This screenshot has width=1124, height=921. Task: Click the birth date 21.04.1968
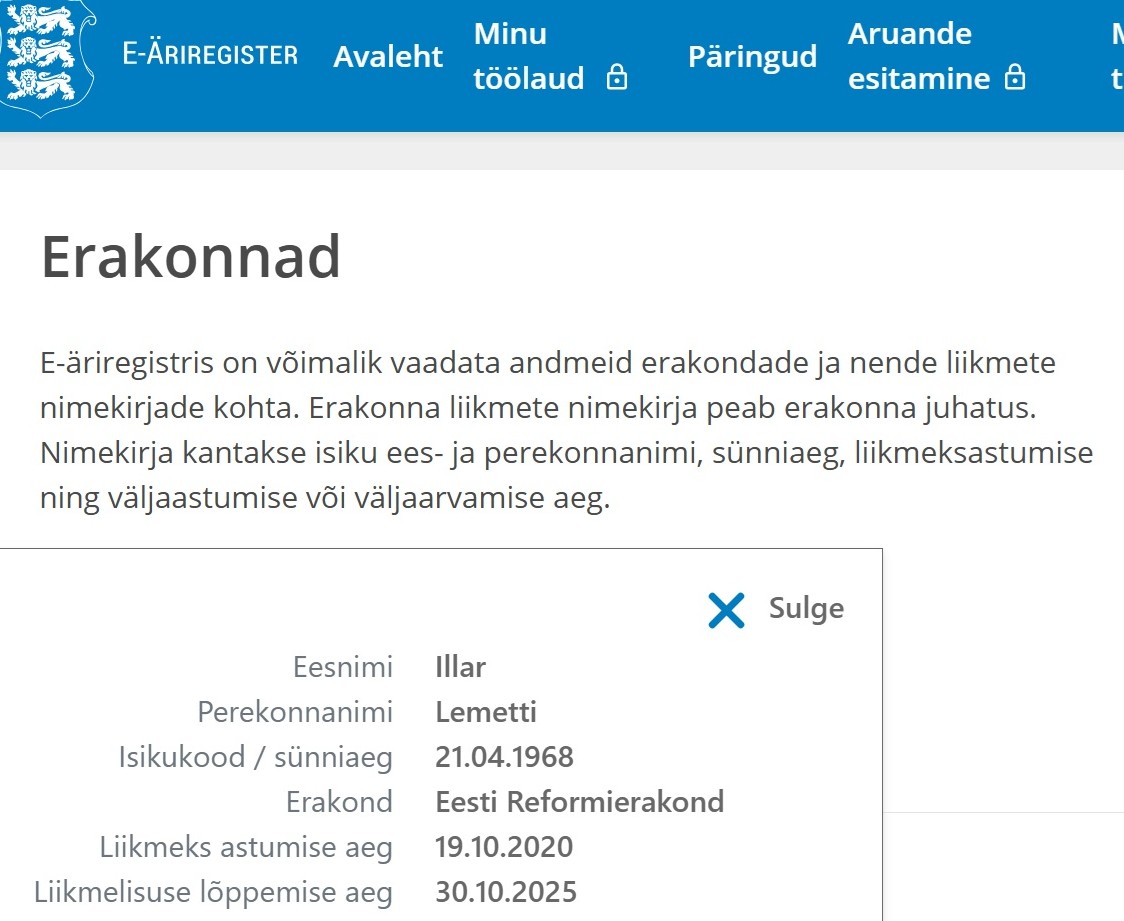pos(504,757)
